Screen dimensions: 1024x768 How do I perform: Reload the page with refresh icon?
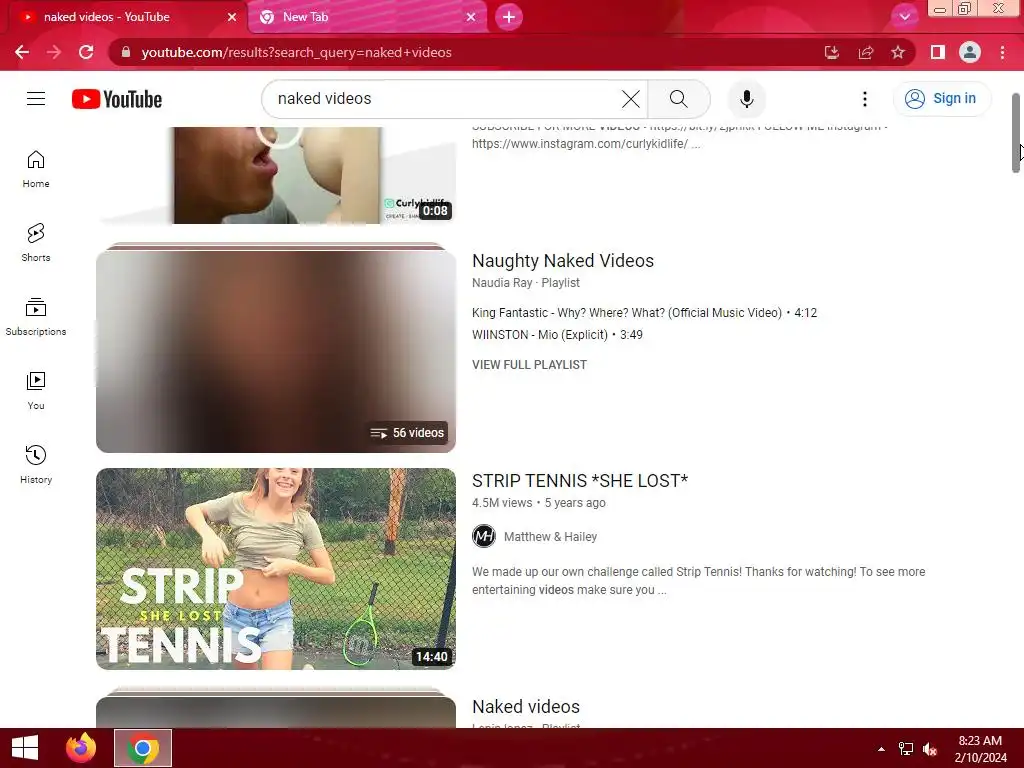[x=86, y=52]
